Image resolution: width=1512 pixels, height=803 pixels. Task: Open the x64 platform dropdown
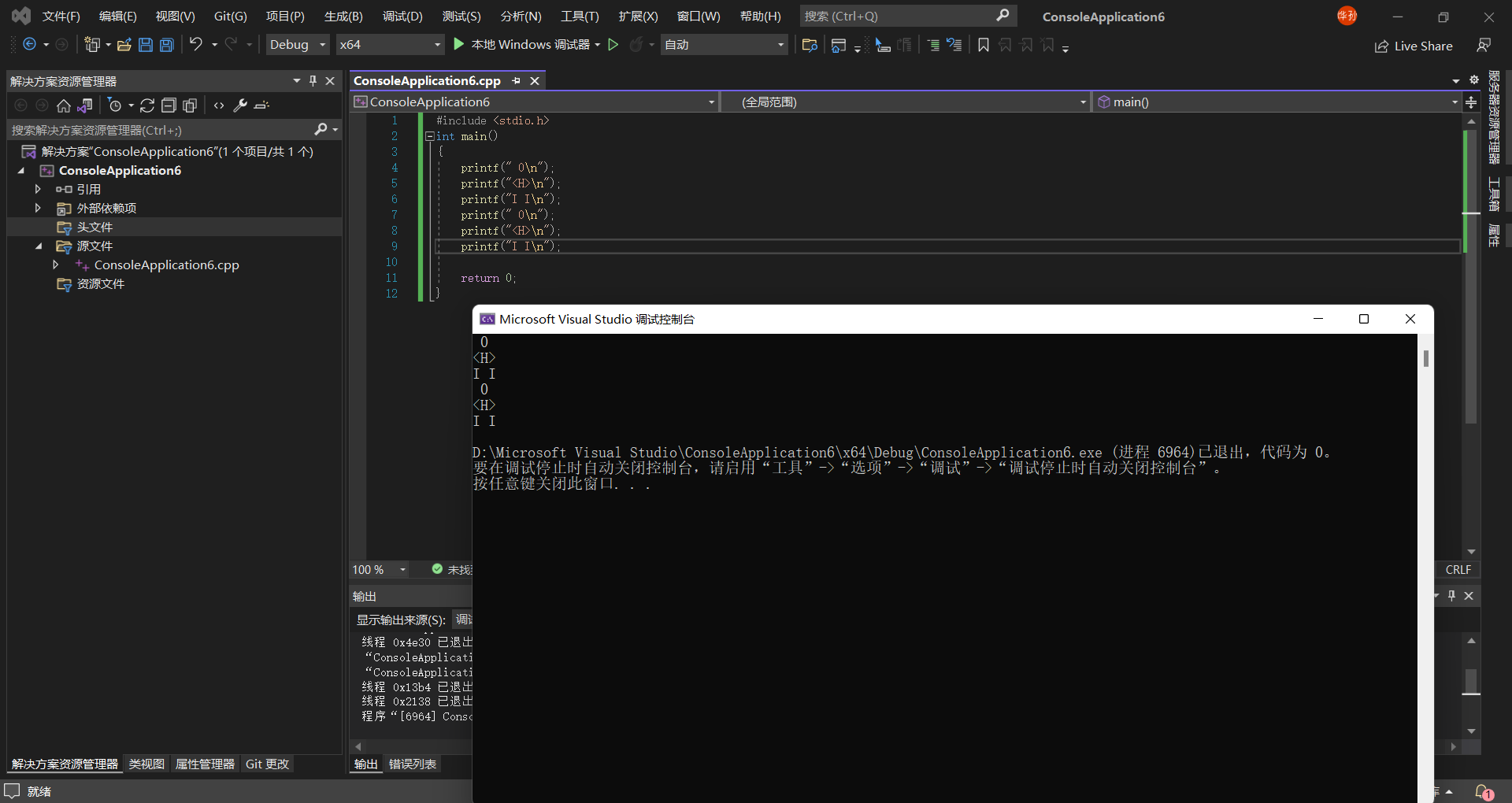pyautogui.click(x=390, y=45)
